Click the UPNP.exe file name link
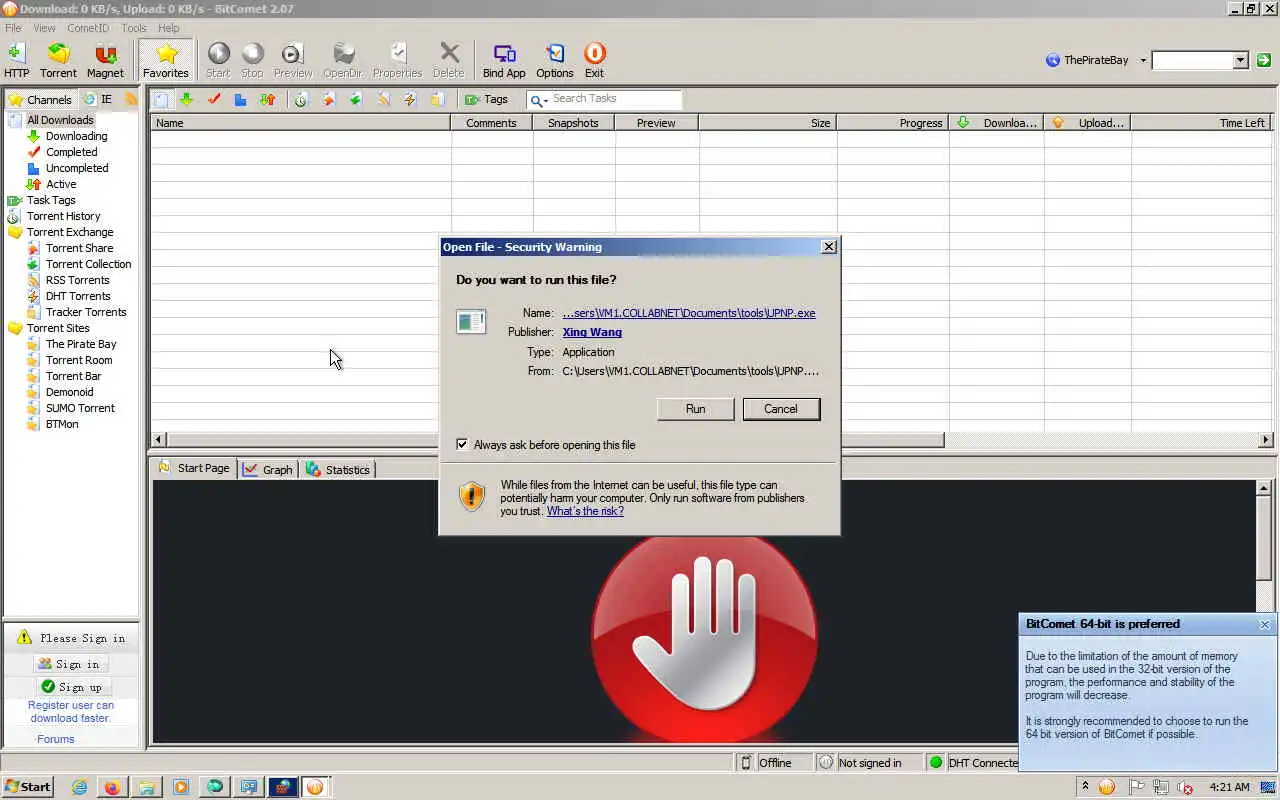1280x800 pixels. coord(689,313)
